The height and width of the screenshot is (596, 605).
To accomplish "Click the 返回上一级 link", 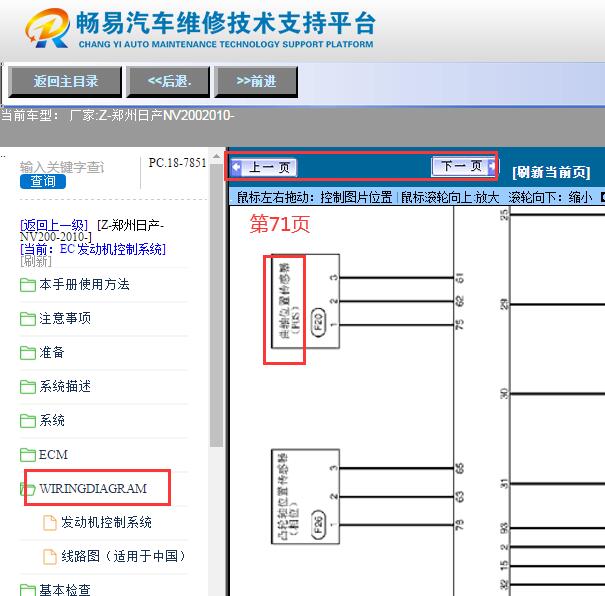I will (x=54, y=225).
